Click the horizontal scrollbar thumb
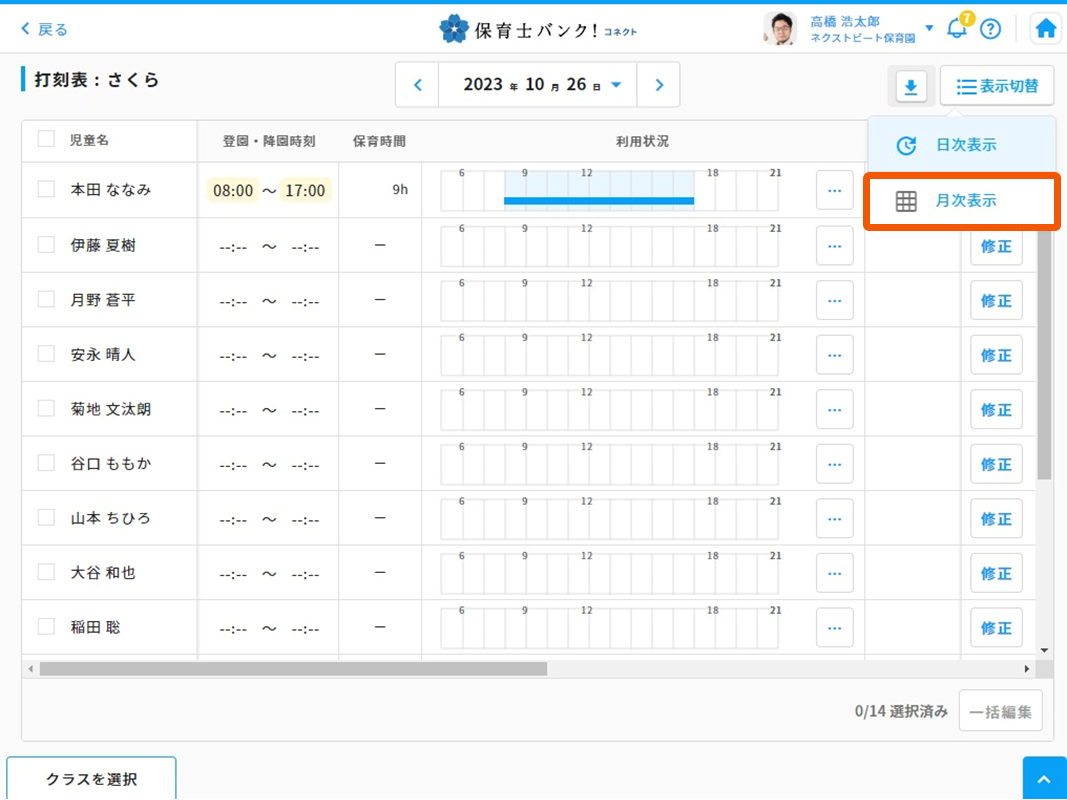Image resolution: width=1067 pixels, height=800 pixels. (x=292, y=668)
